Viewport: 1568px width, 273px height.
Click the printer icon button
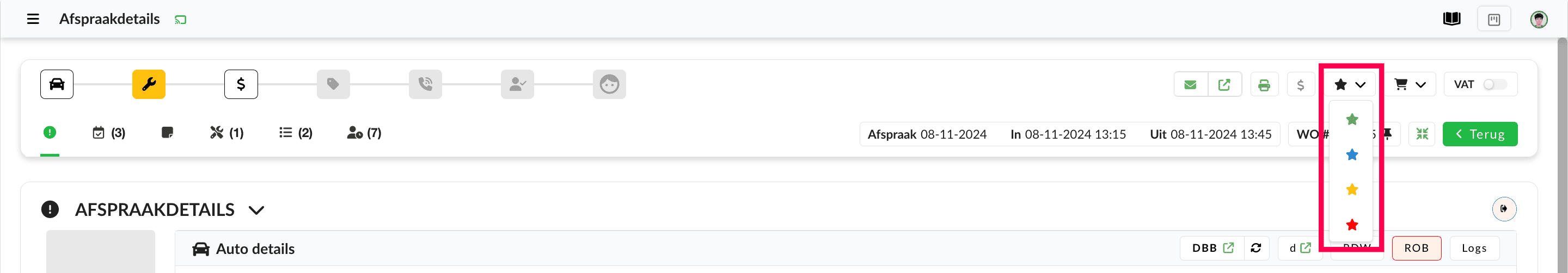click(1264, 84)
